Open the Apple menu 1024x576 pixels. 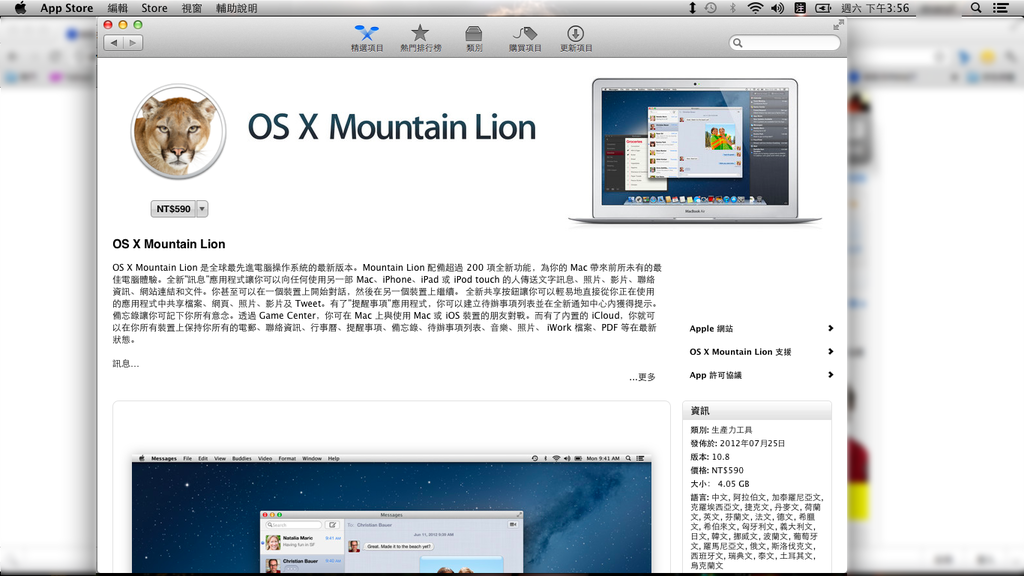(20, 8)
